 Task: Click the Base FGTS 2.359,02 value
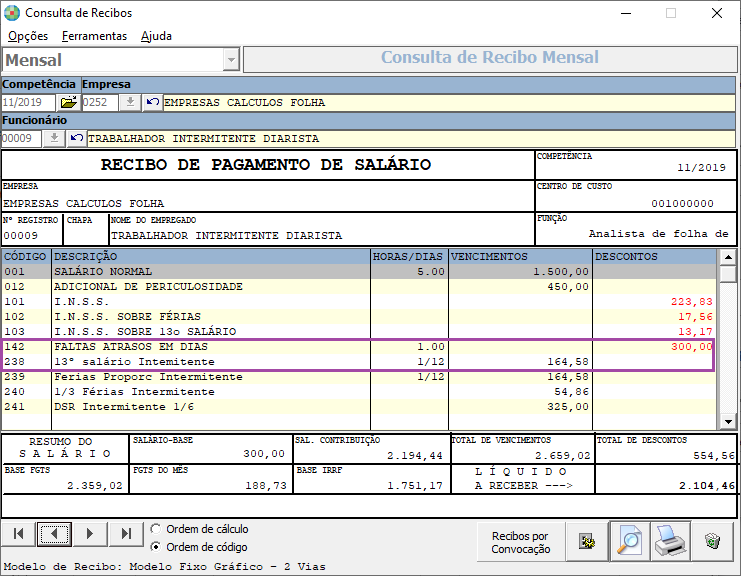click(x=95, y=486)
